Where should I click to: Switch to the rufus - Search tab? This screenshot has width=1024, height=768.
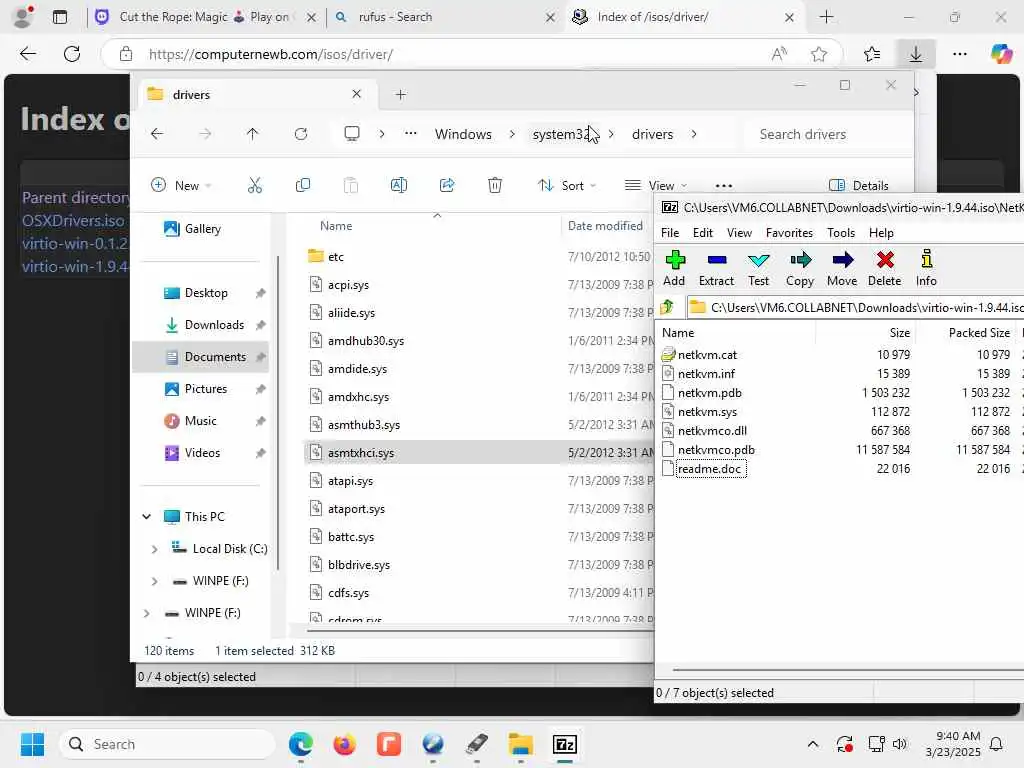444,17
